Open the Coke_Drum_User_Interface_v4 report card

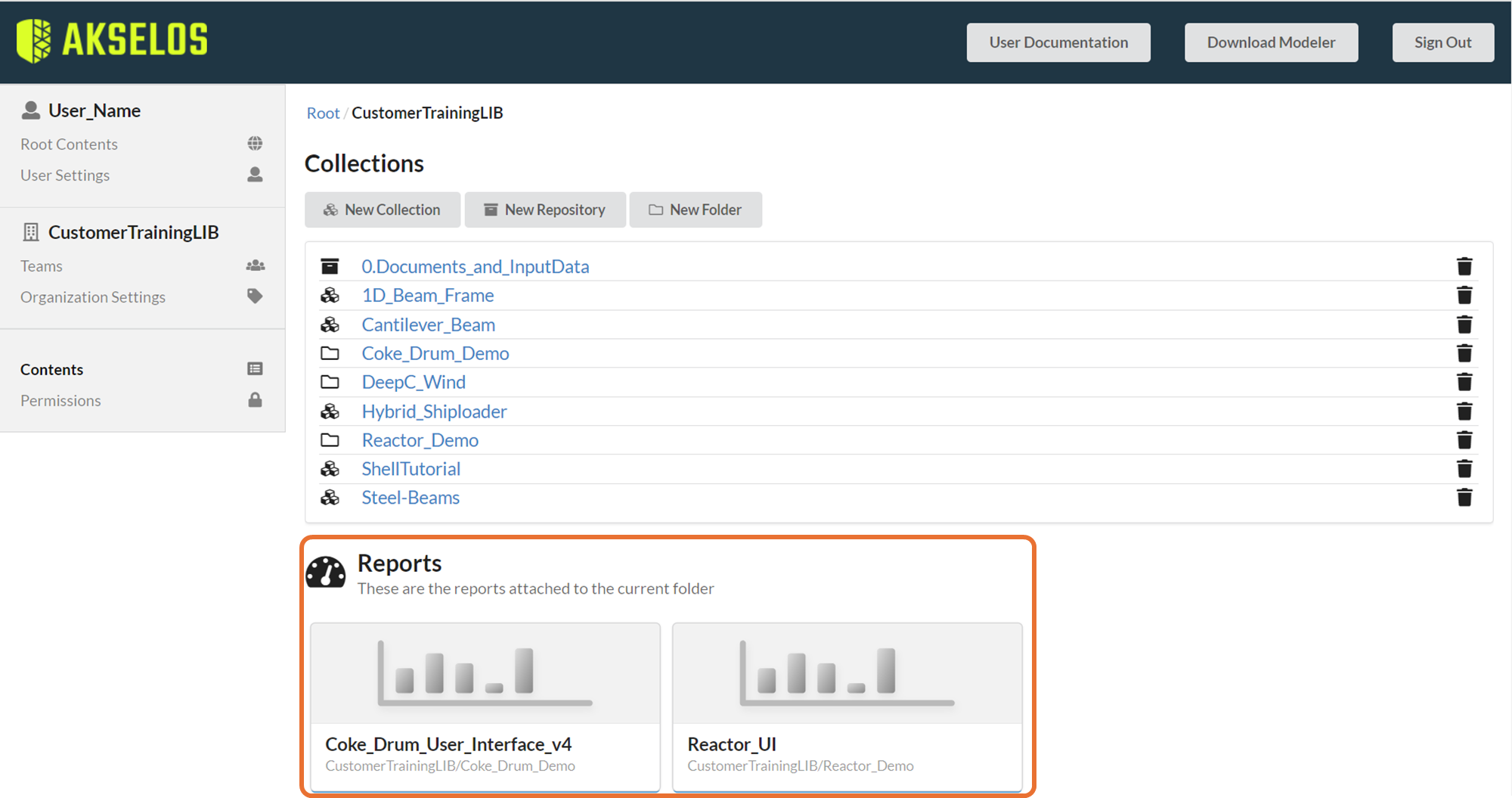485,707
